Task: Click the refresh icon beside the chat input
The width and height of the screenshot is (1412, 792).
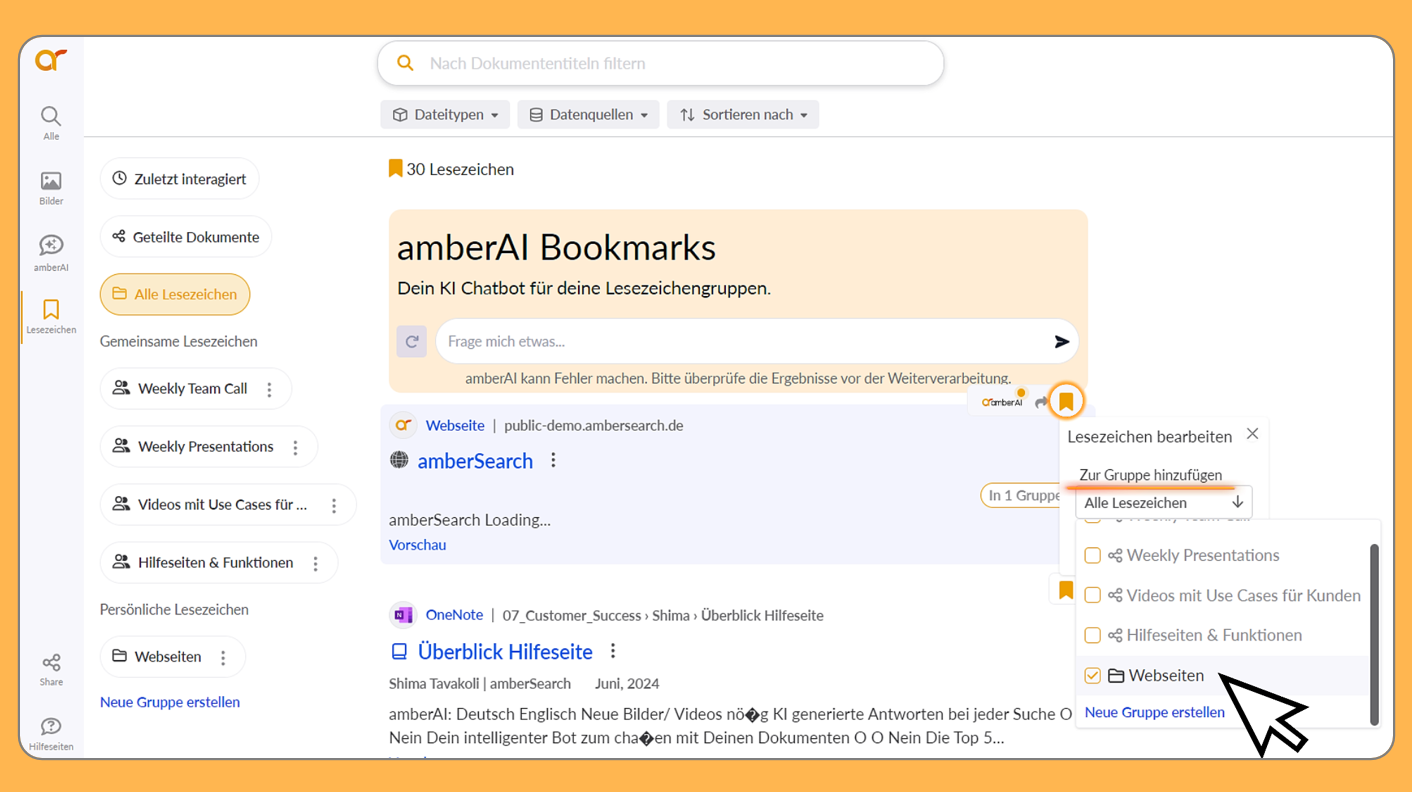Action: [411, 341]
